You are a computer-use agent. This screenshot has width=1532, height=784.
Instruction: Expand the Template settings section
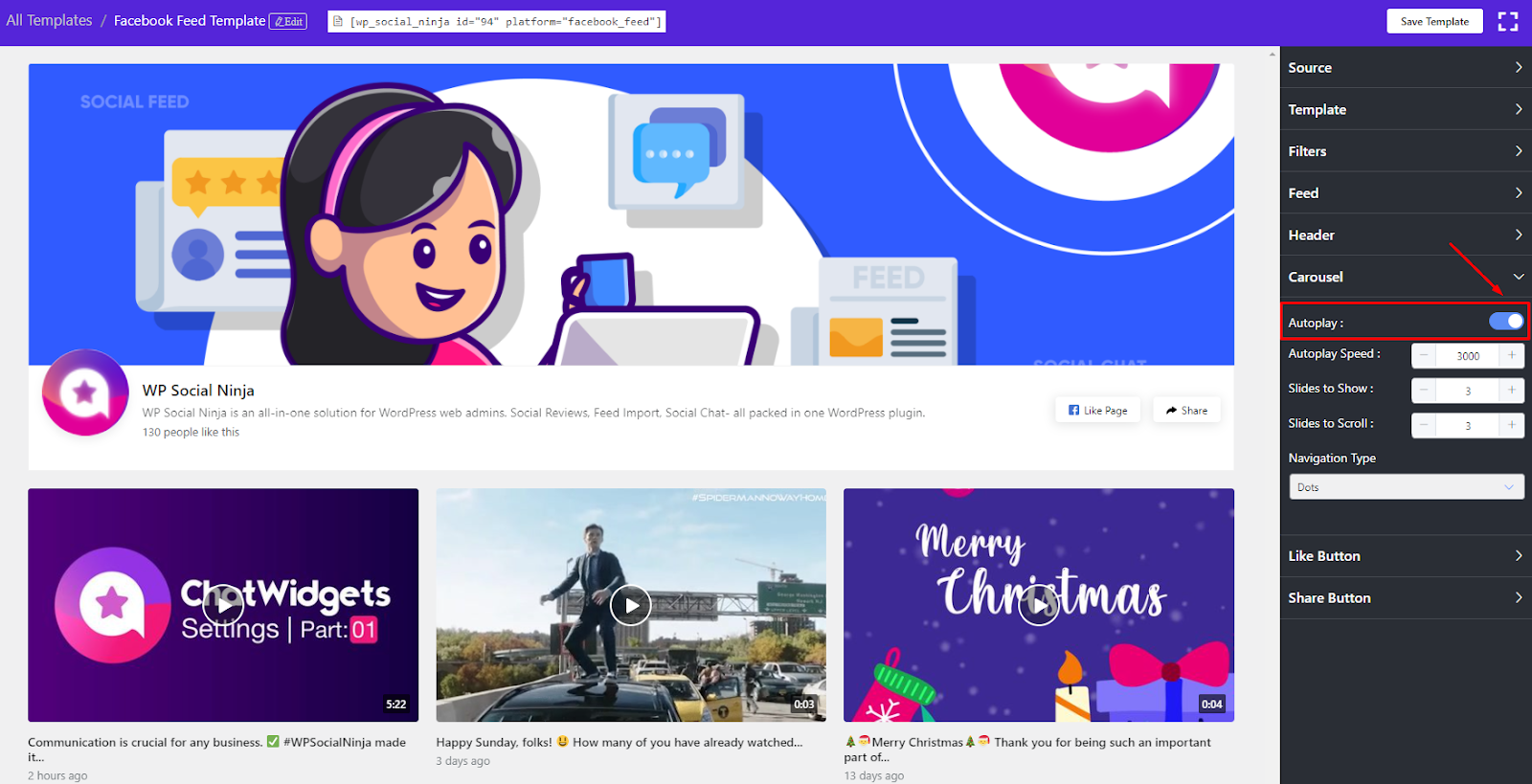(x=1406, y=109)
